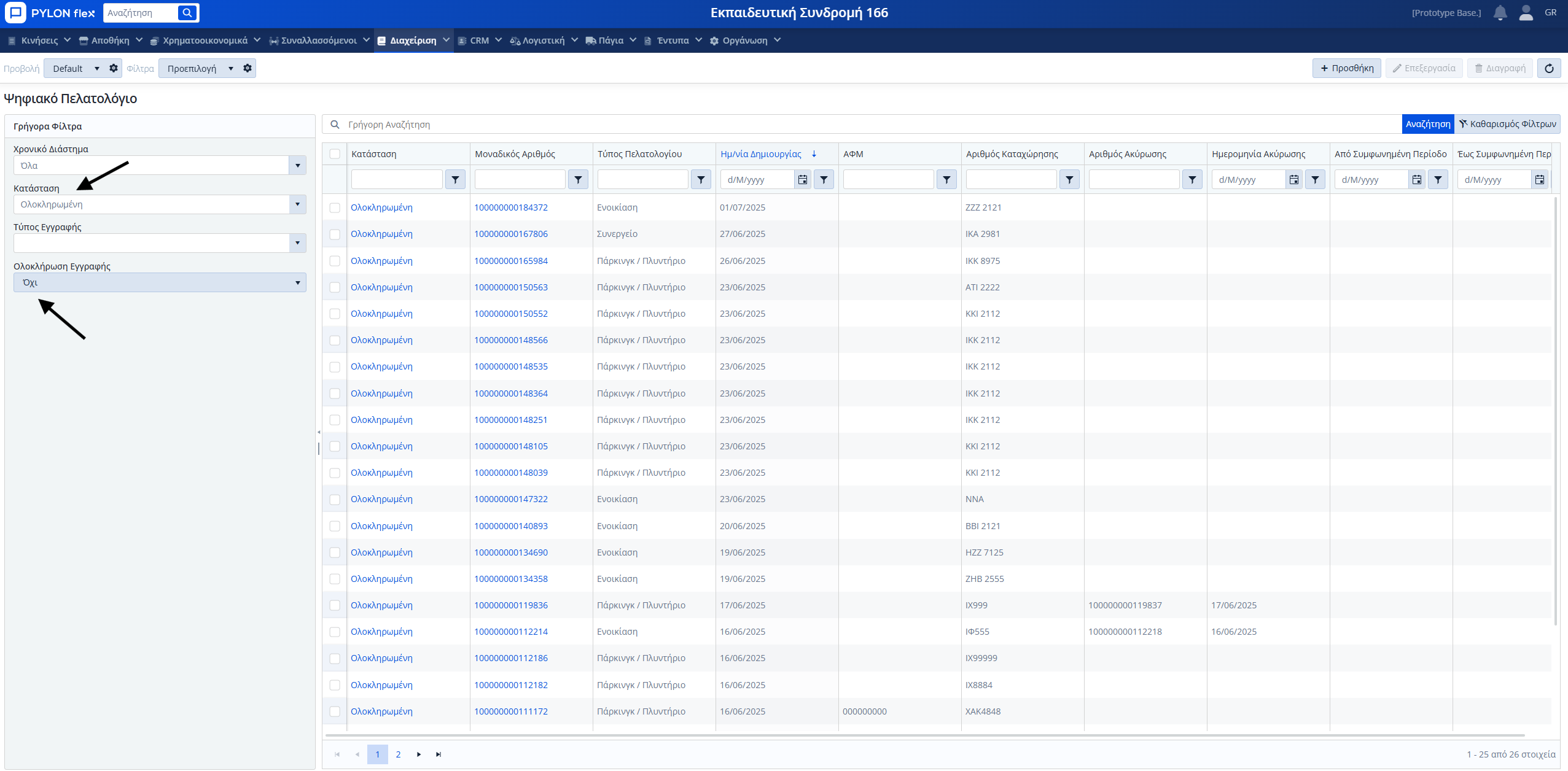The width and height of the screenshot is (1568, 771).
Task: Open Ολοκληρωμένη link for row ZHB 2555
Action: point(381,579)
